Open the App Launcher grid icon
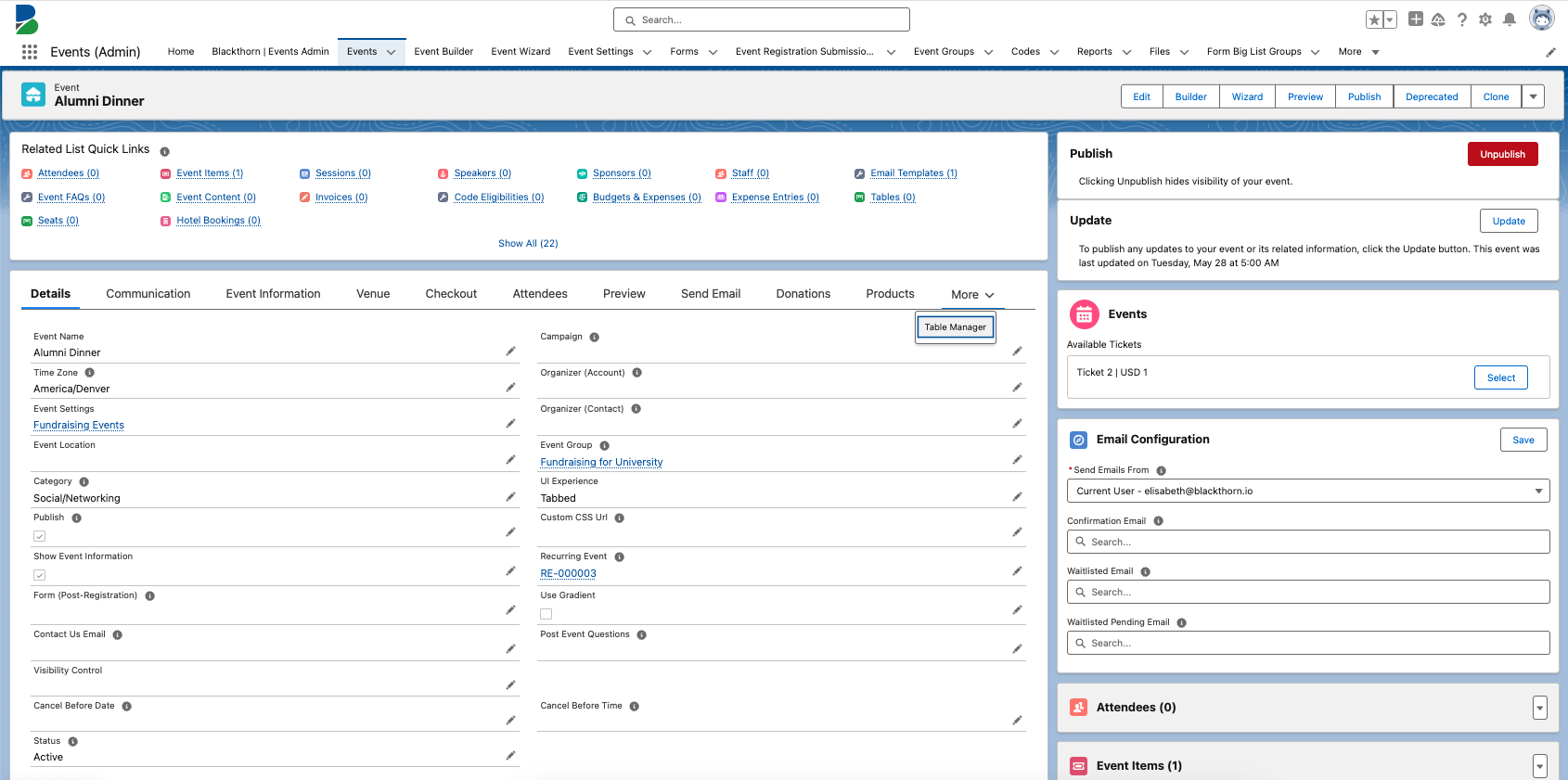This screenshot has width=1568, height=780. pos(30,52)
